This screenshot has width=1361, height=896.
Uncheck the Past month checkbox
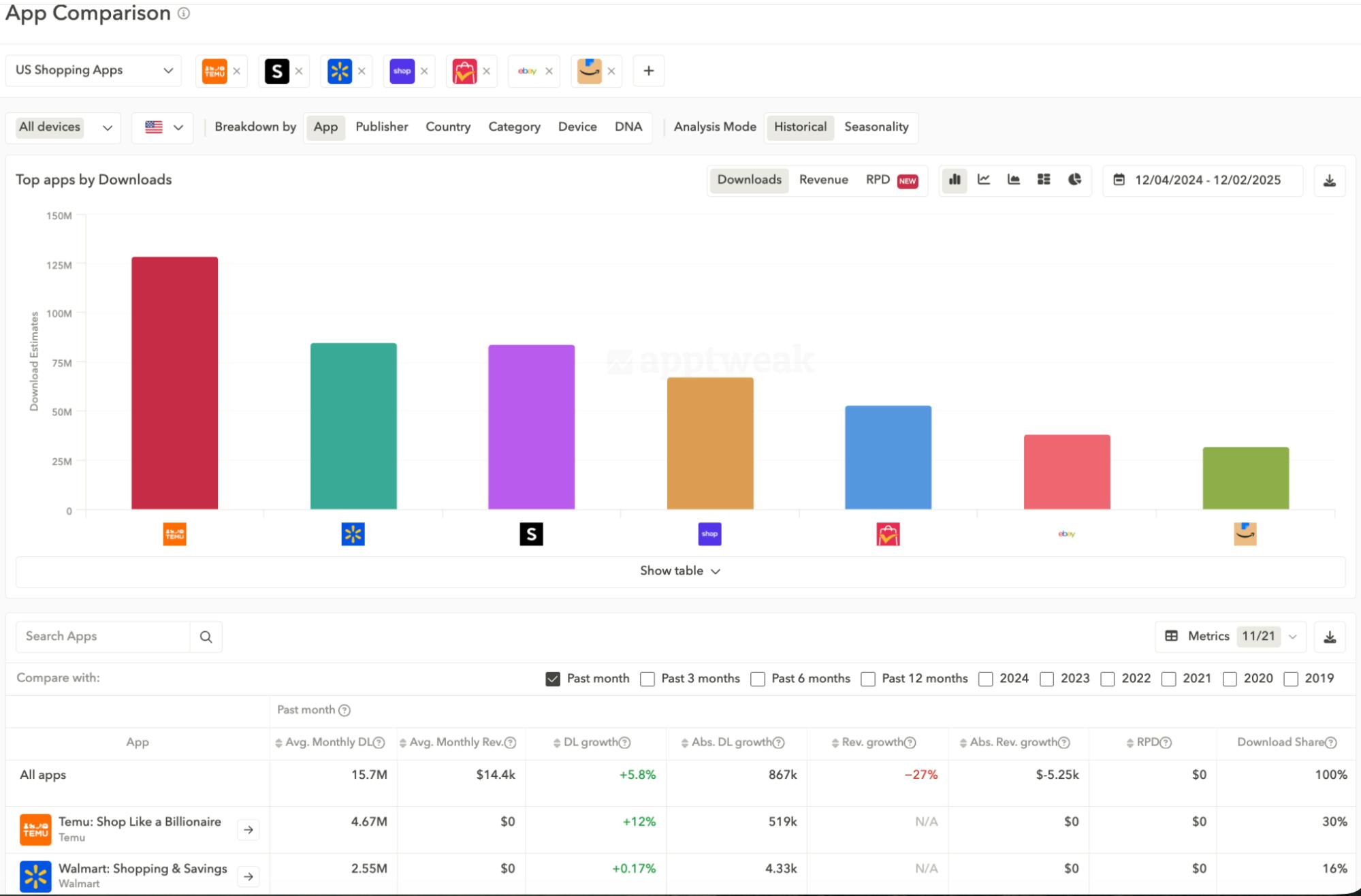(553, 678)
